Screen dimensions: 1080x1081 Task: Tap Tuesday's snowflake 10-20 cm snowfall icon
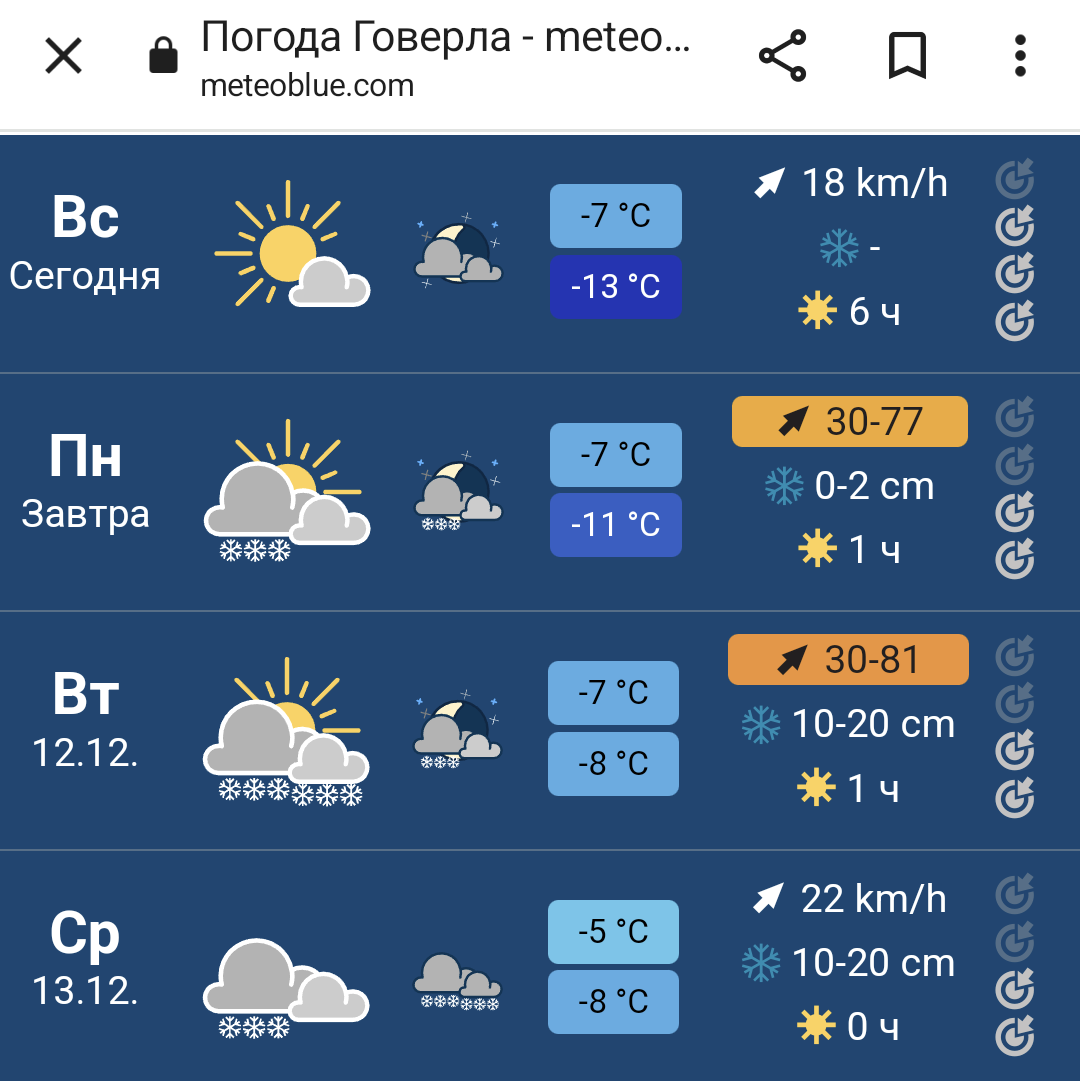pyautogui.click(x=761, y=725)
